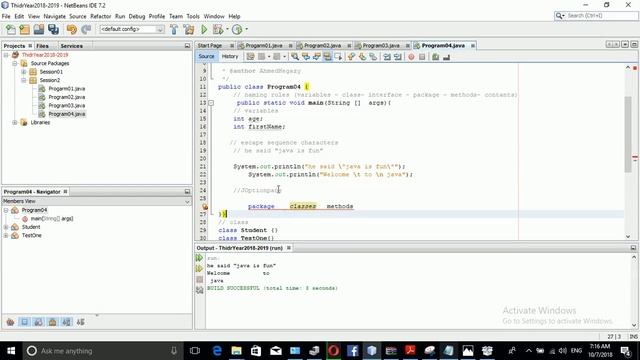Switch to the Services tab

(x=71, y=46)
